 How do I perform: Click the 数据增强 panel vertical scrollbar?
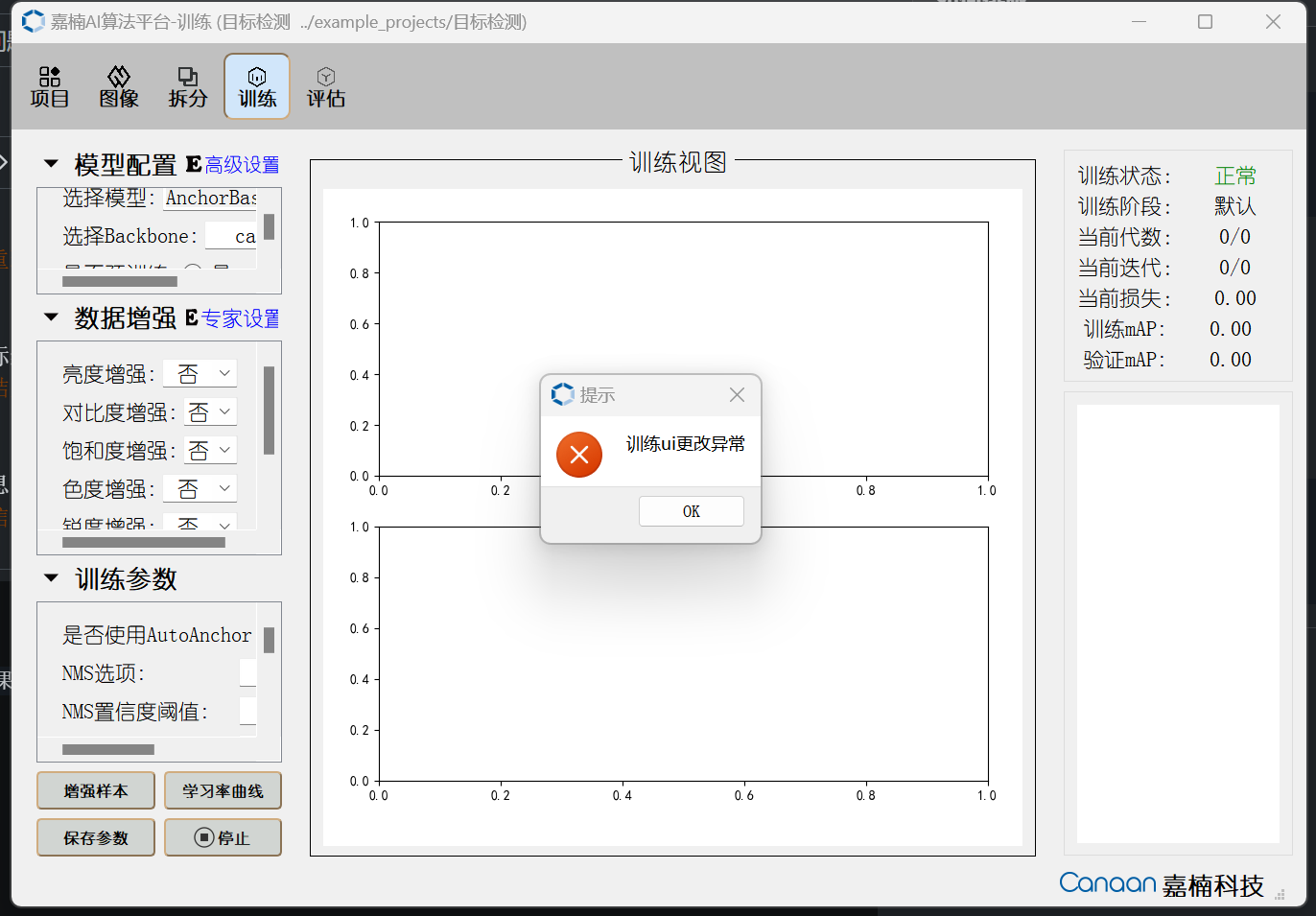(270, 411)
